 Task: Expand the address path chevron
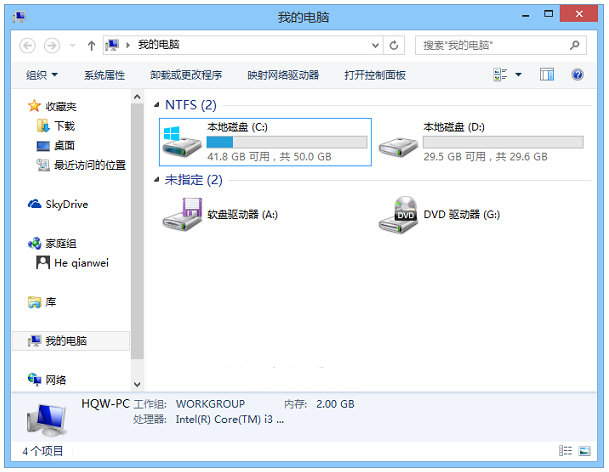127,45
